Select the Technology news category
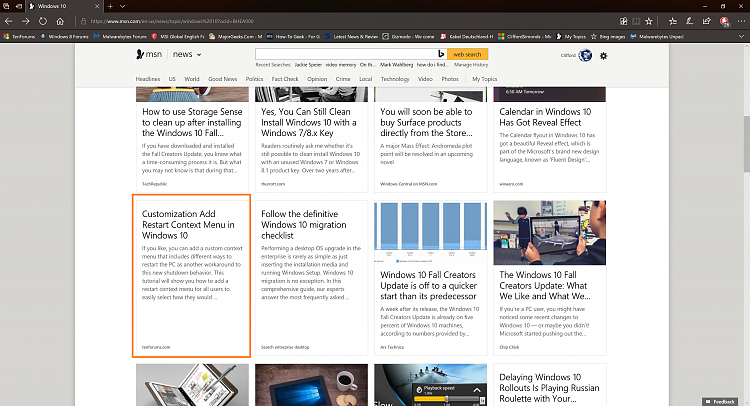Image resolution: width=750 pixels, height=406 pixels. (395, 79)
